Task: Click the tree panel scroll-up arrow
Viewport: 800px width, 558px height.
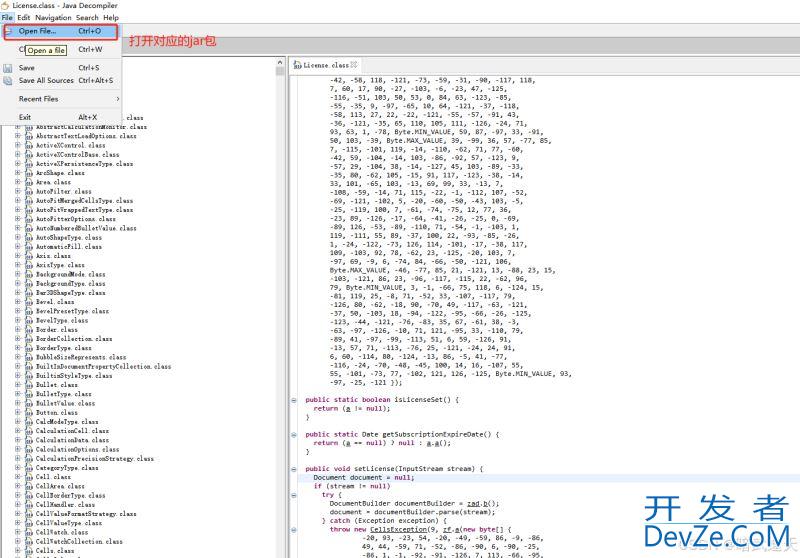Action: pos(280,62)
